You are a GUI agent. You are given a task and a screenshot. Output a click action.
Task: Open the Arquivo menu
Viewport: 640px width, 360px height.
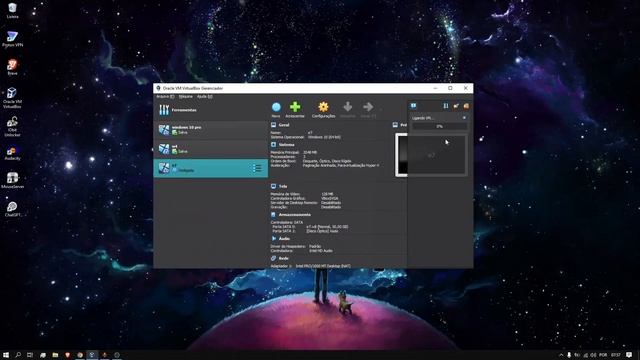(165, 97)
